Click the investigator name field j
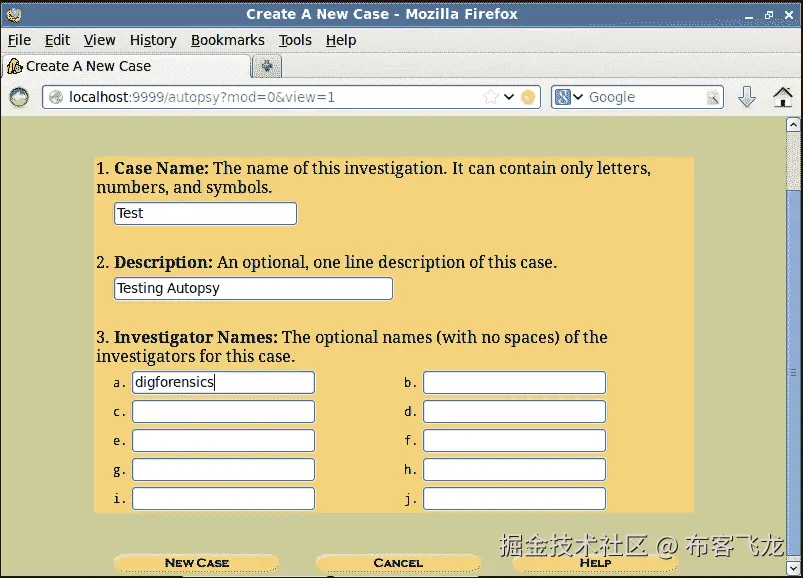Screen dimensions: 803x578 [514, 499]
